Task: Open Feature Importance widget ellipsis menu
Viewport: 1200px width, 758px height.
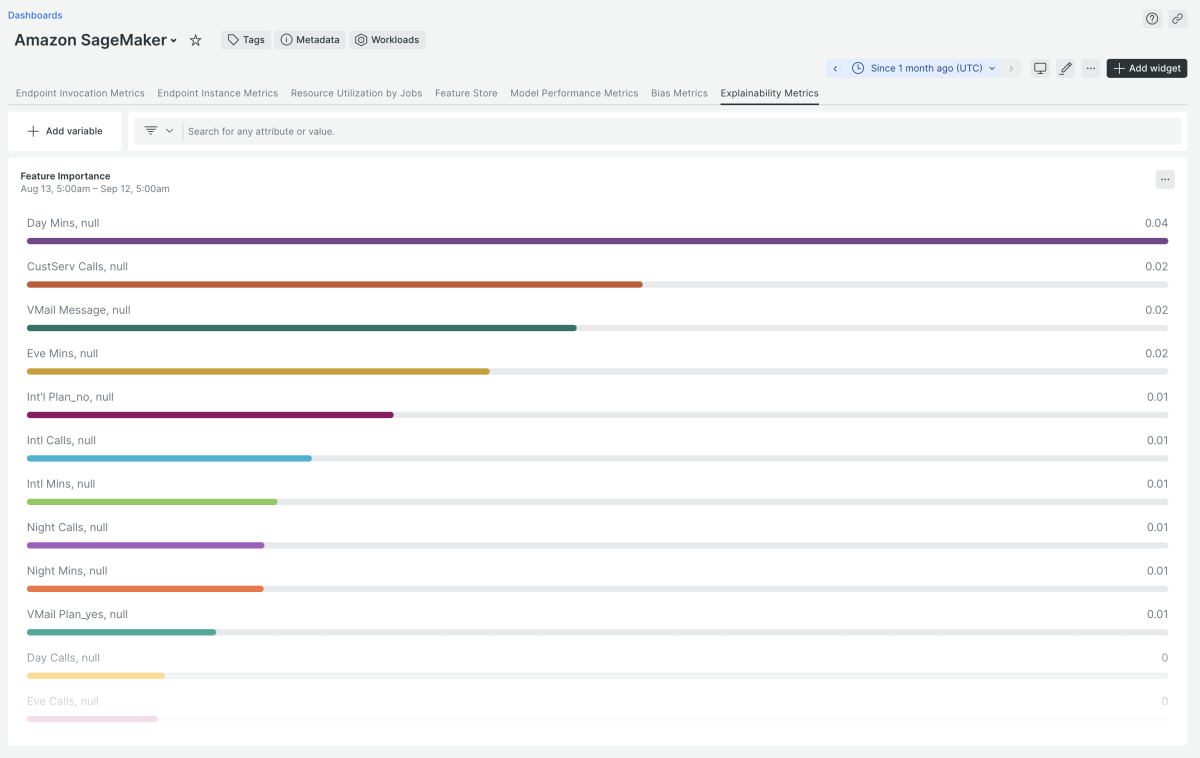Action: (1165, 179)
